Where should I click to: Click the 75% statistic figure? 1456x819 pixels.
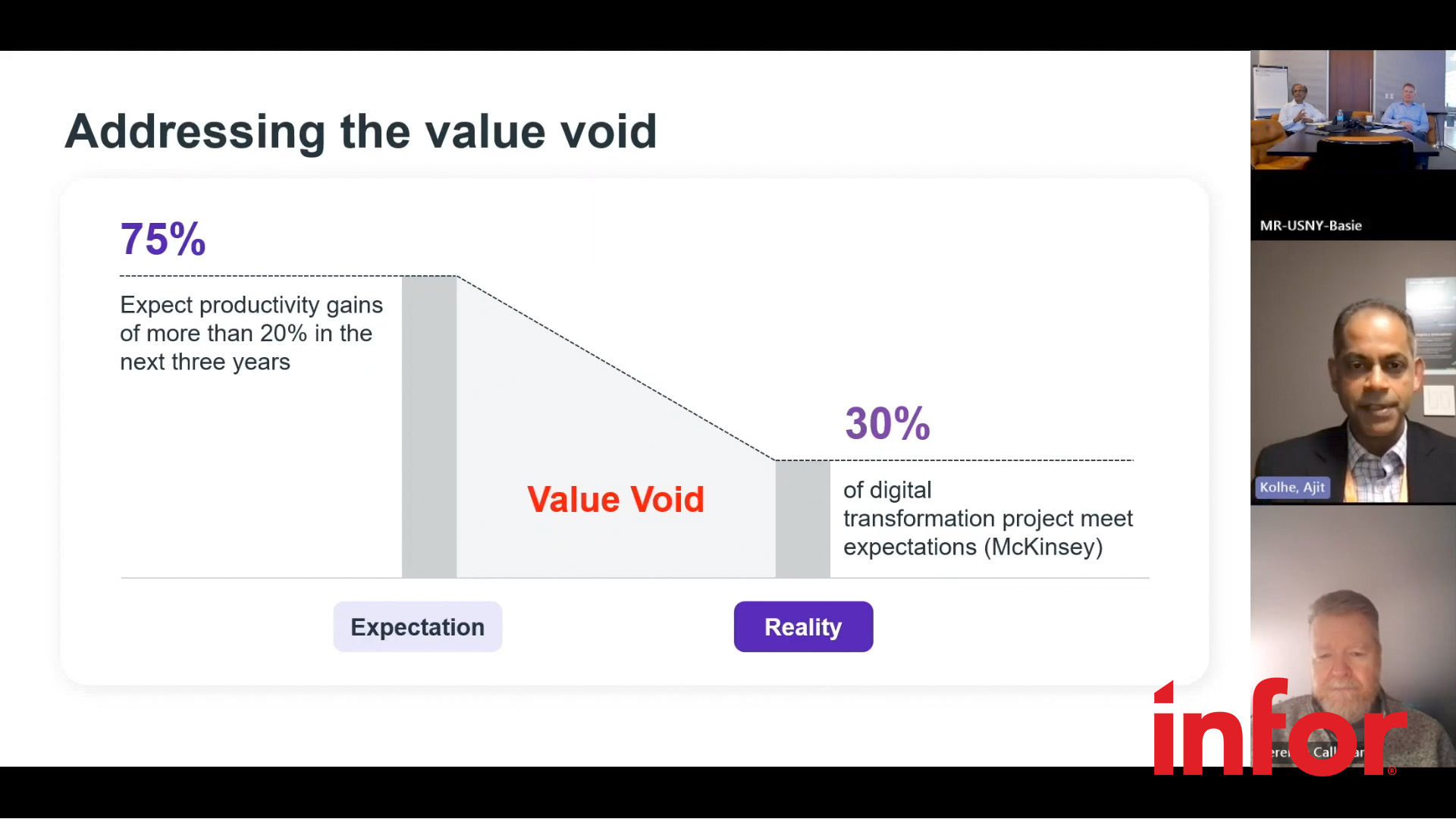[163, 240]
